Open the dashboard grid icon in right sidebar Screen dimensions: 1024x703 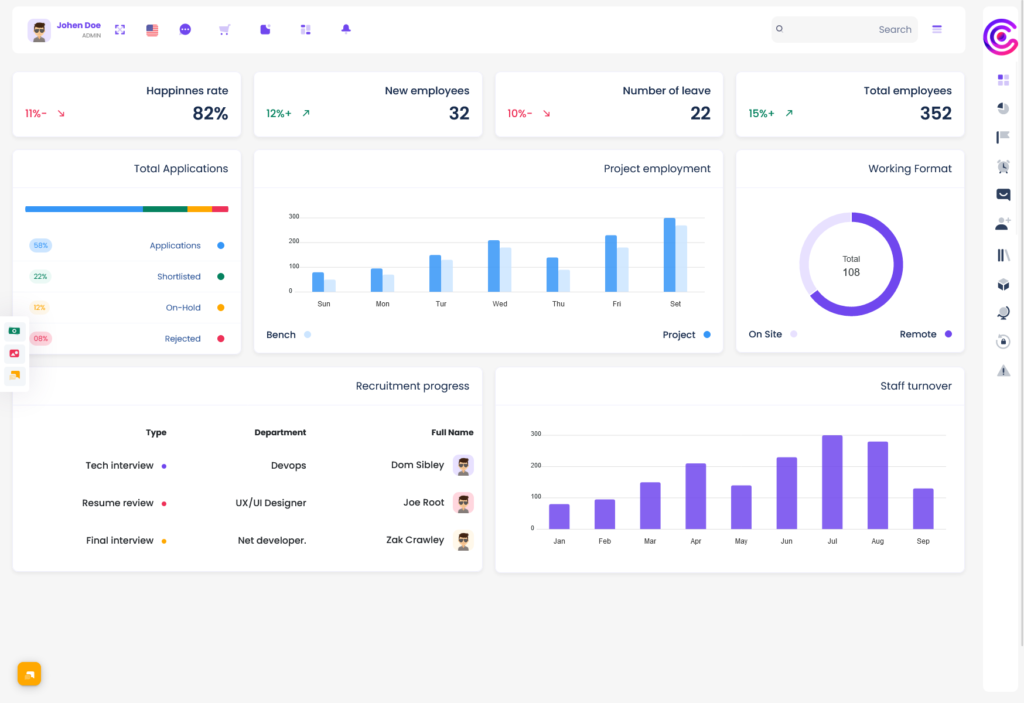point(1003,79)
